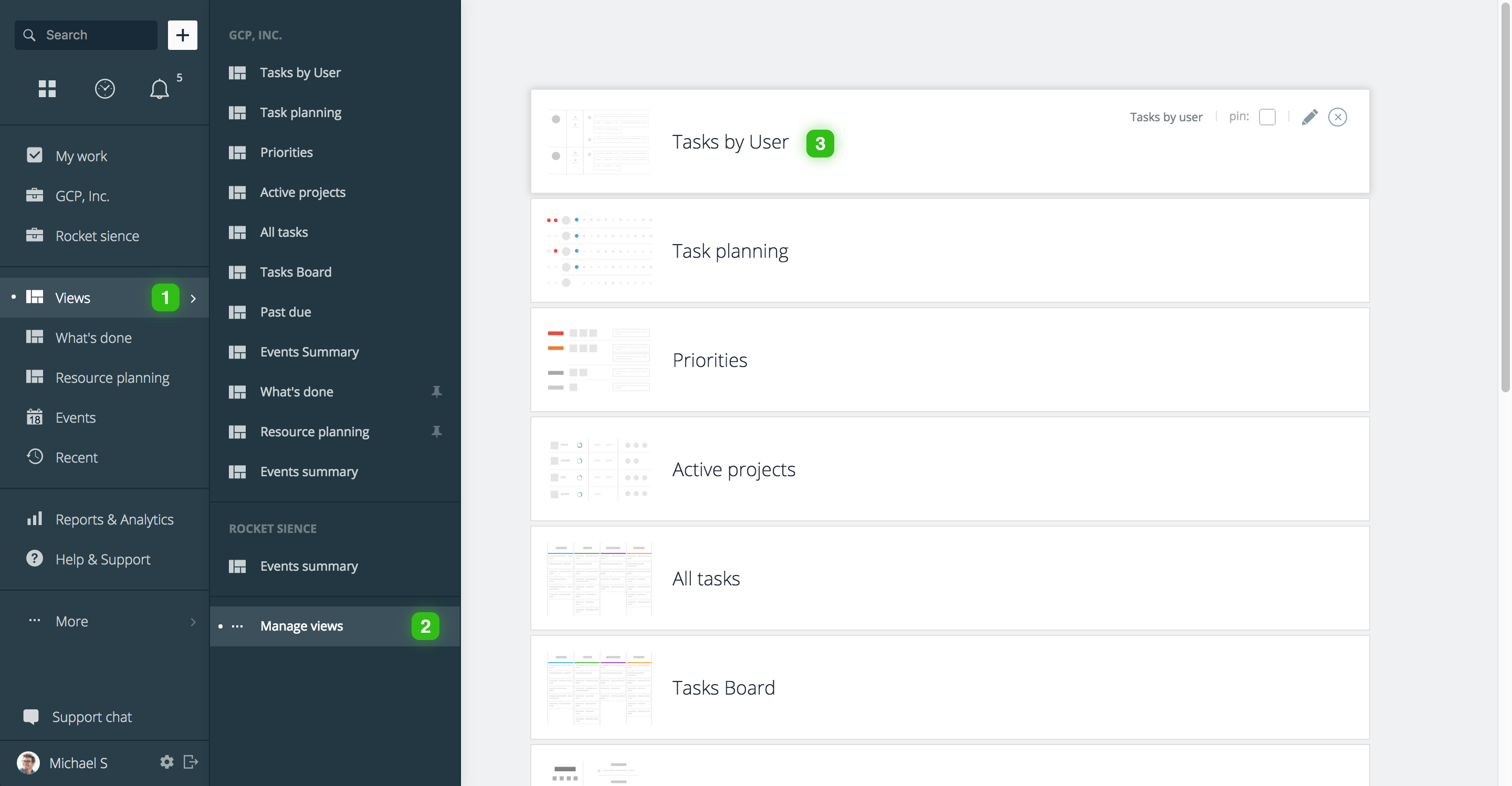
Task: Delete the Tasks by User view with the X icon
Action: 1337,117
